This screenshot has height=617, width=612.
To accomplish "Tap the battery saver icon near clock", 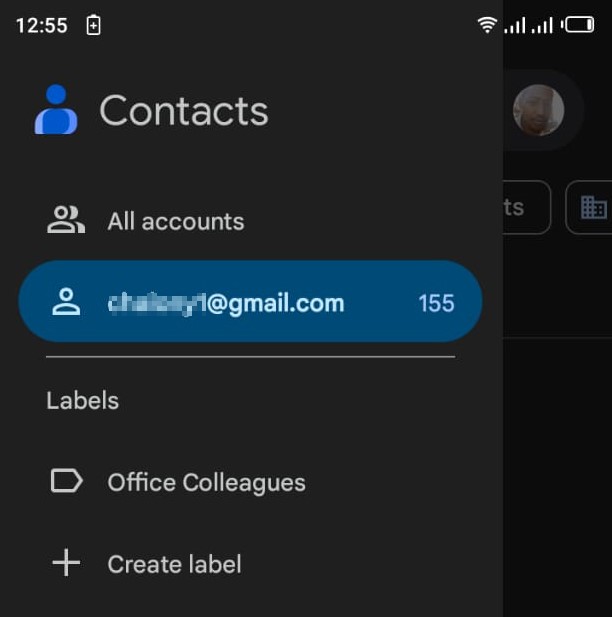I will tap(93, 25).
